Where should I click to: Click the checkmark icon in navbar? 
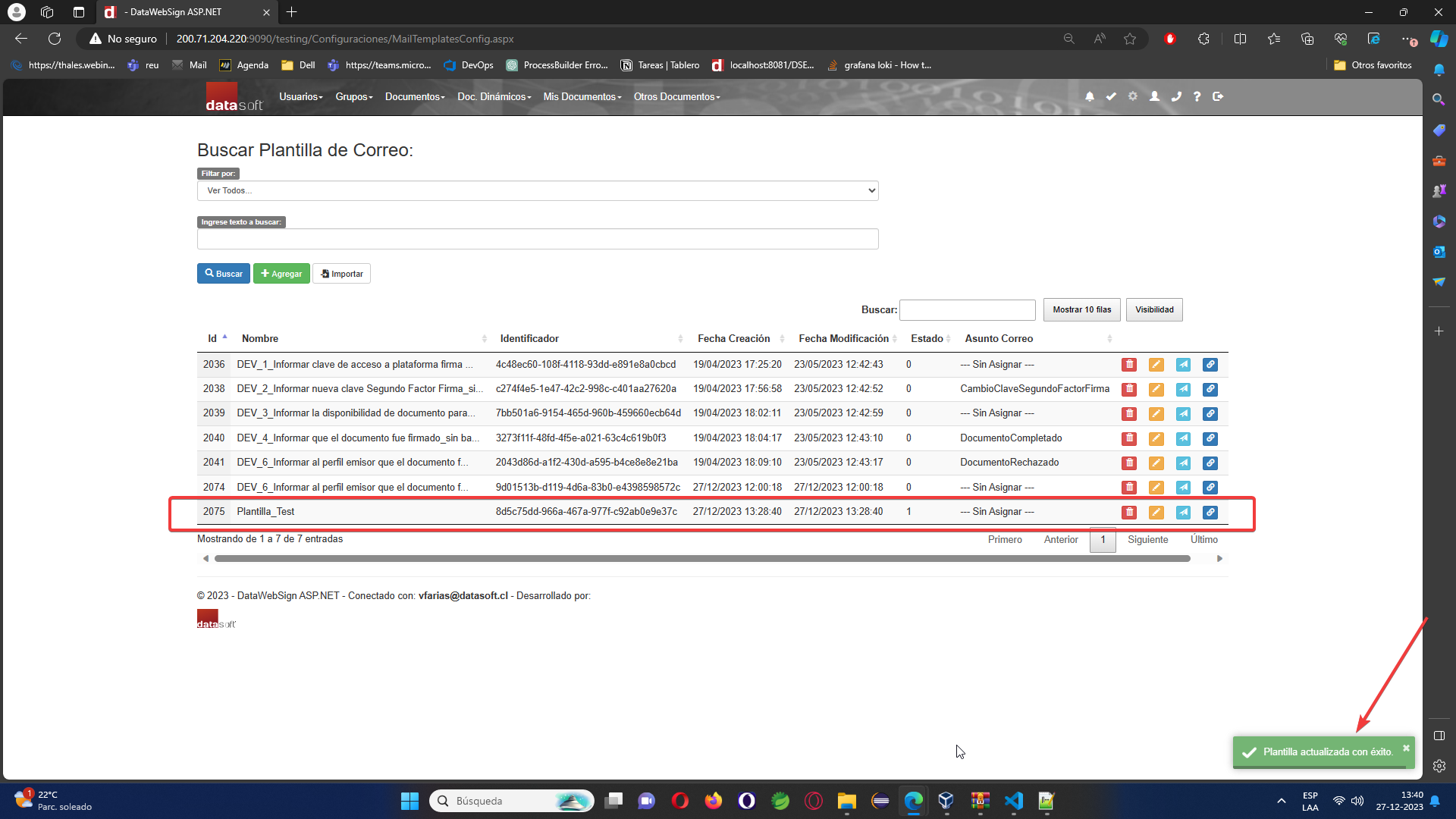pyautogui.click(x=1111, y=96)
